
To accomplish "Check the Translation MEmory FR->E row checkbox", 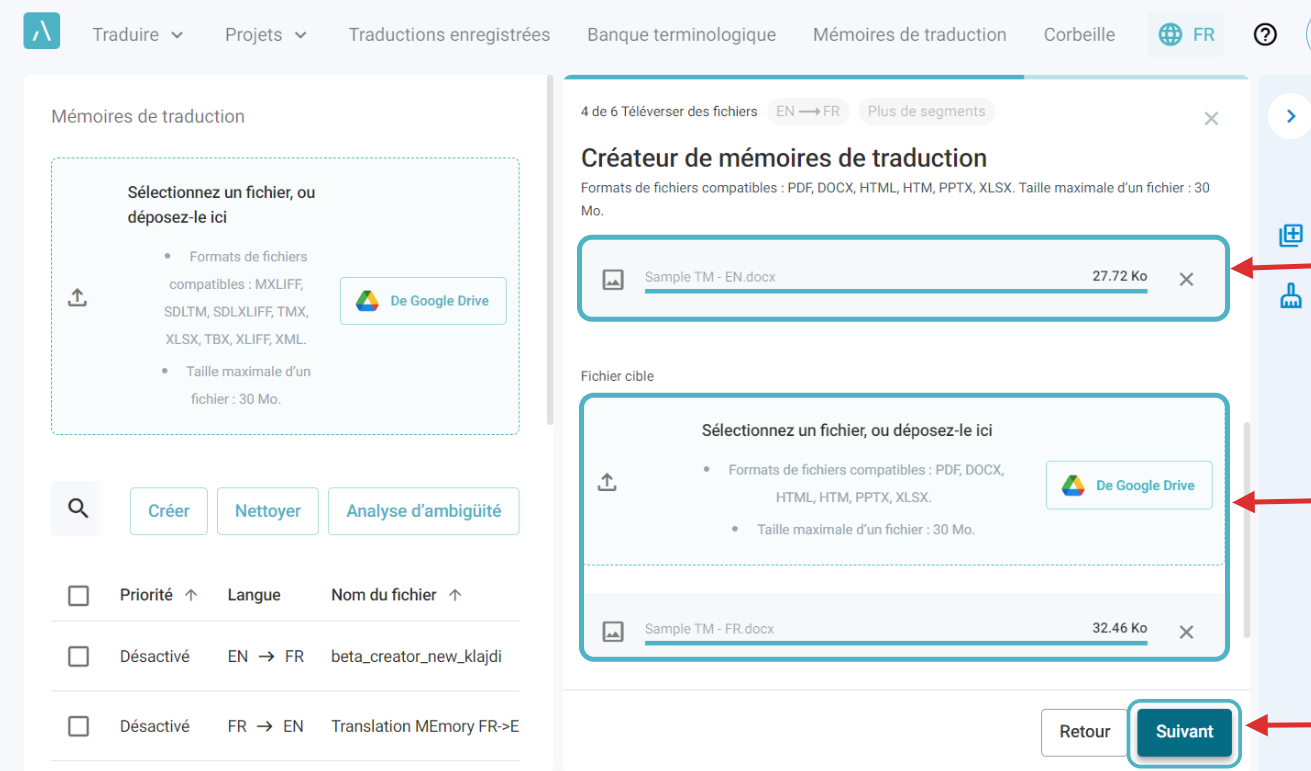I will (79, 727).
